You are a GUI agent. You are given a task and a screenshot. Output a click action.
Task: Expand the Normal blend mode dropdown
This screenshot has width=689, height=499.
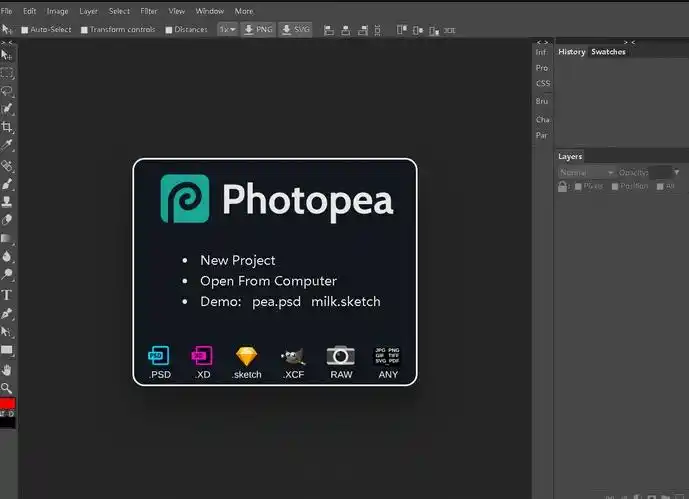click(586, 173)
